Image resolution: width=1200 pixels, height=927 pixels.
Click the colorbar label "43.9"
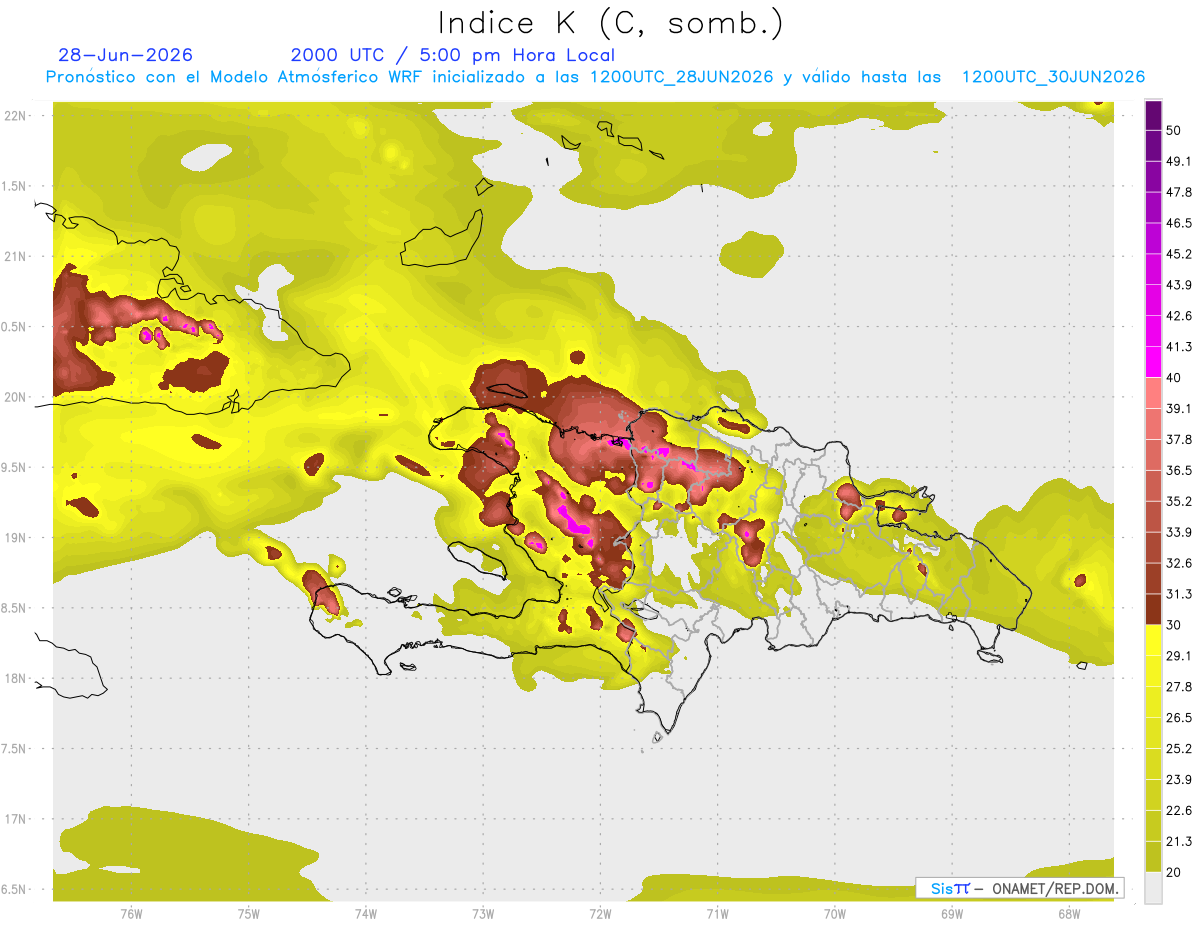[x=1179, y=285]
